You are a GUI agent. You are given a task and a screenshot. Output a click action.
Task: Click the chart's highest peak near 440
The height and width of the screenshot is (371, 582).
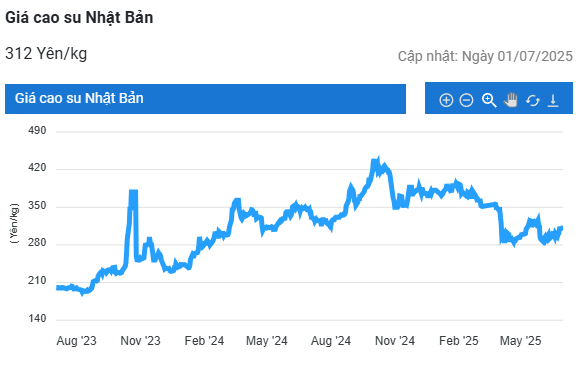[x=376, y=161]
